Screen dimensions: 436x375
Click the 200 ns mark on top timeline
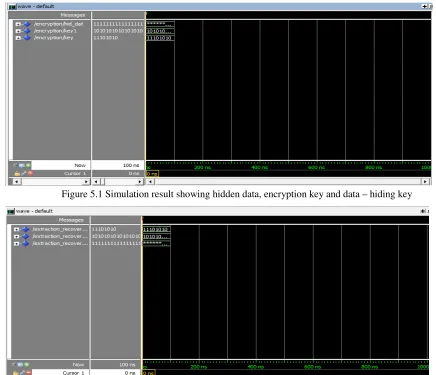[x=203, y=167]
